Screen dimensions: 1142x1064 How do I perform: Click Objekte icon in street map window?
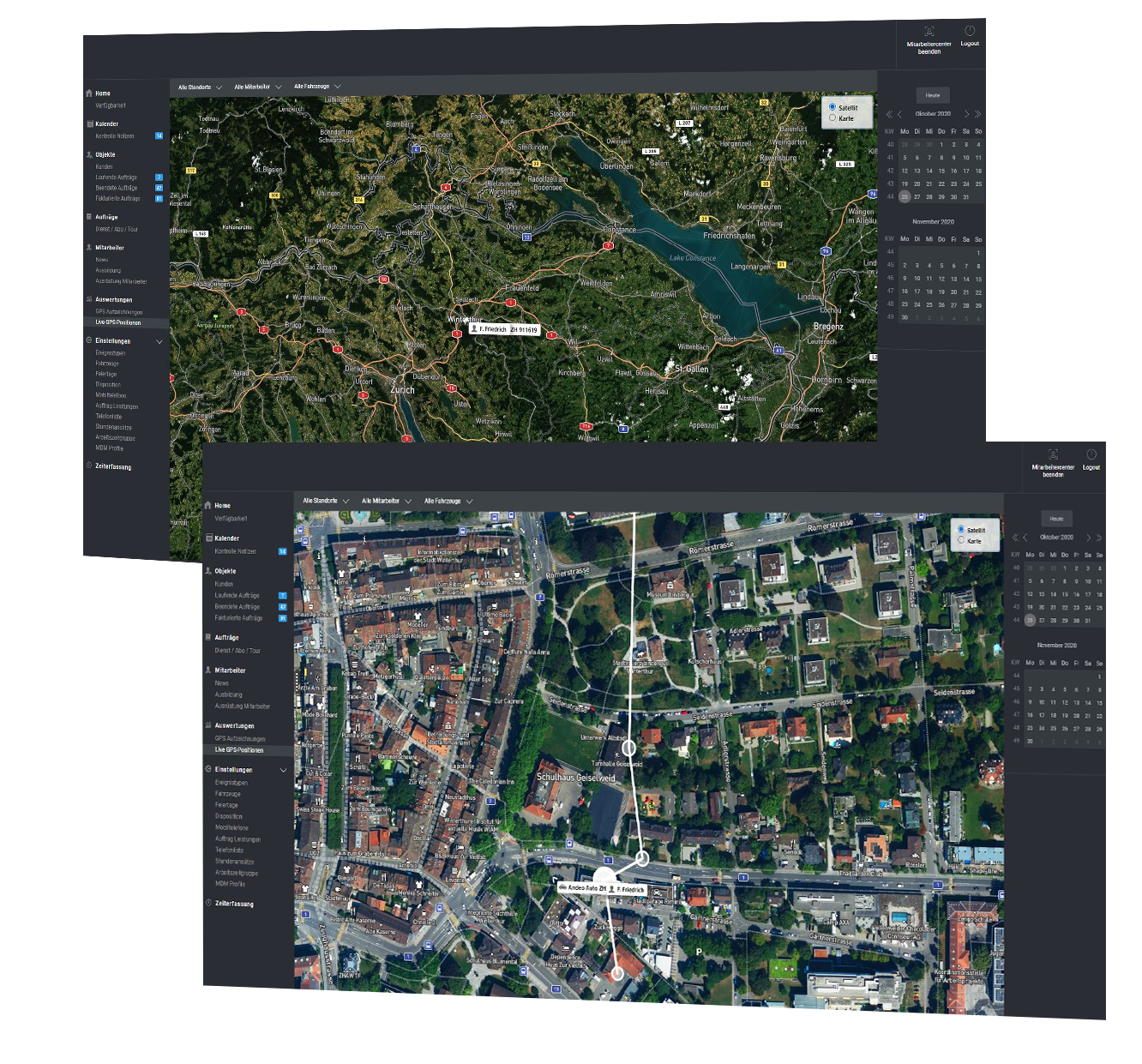click(x=207, y=570)
